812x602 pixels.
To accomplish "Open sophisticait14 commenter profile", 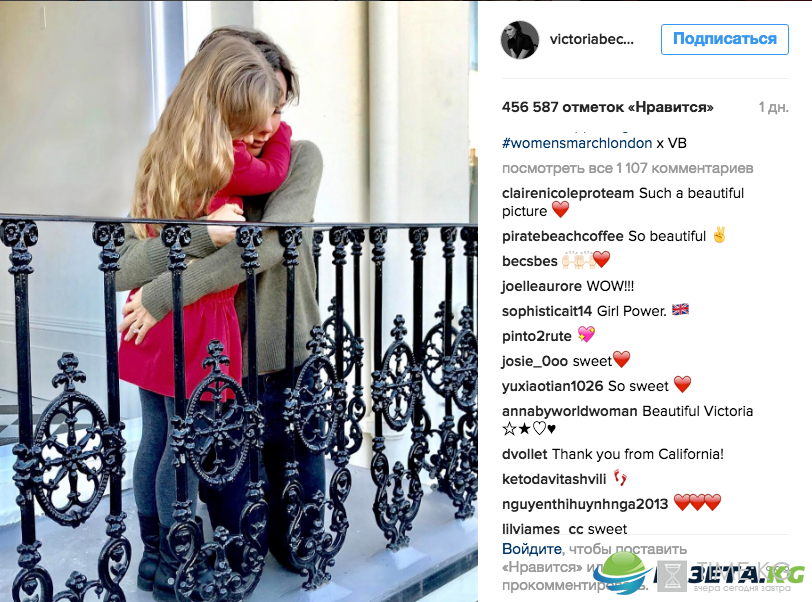I will [x=547, y=311].
